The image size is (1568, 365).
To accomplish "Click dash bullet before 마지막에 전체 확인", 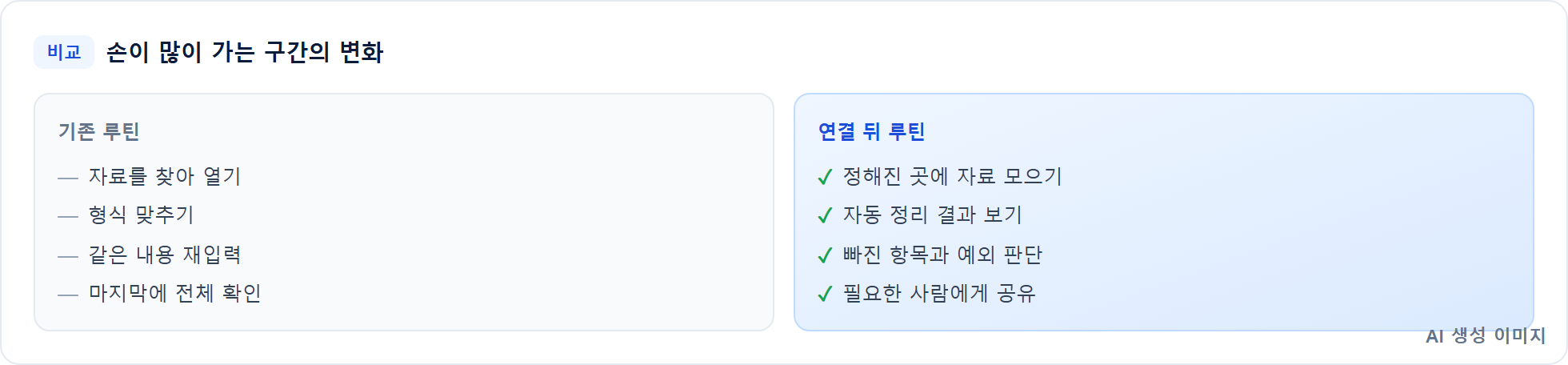I will pyautogui.click(x=68, y=295).
